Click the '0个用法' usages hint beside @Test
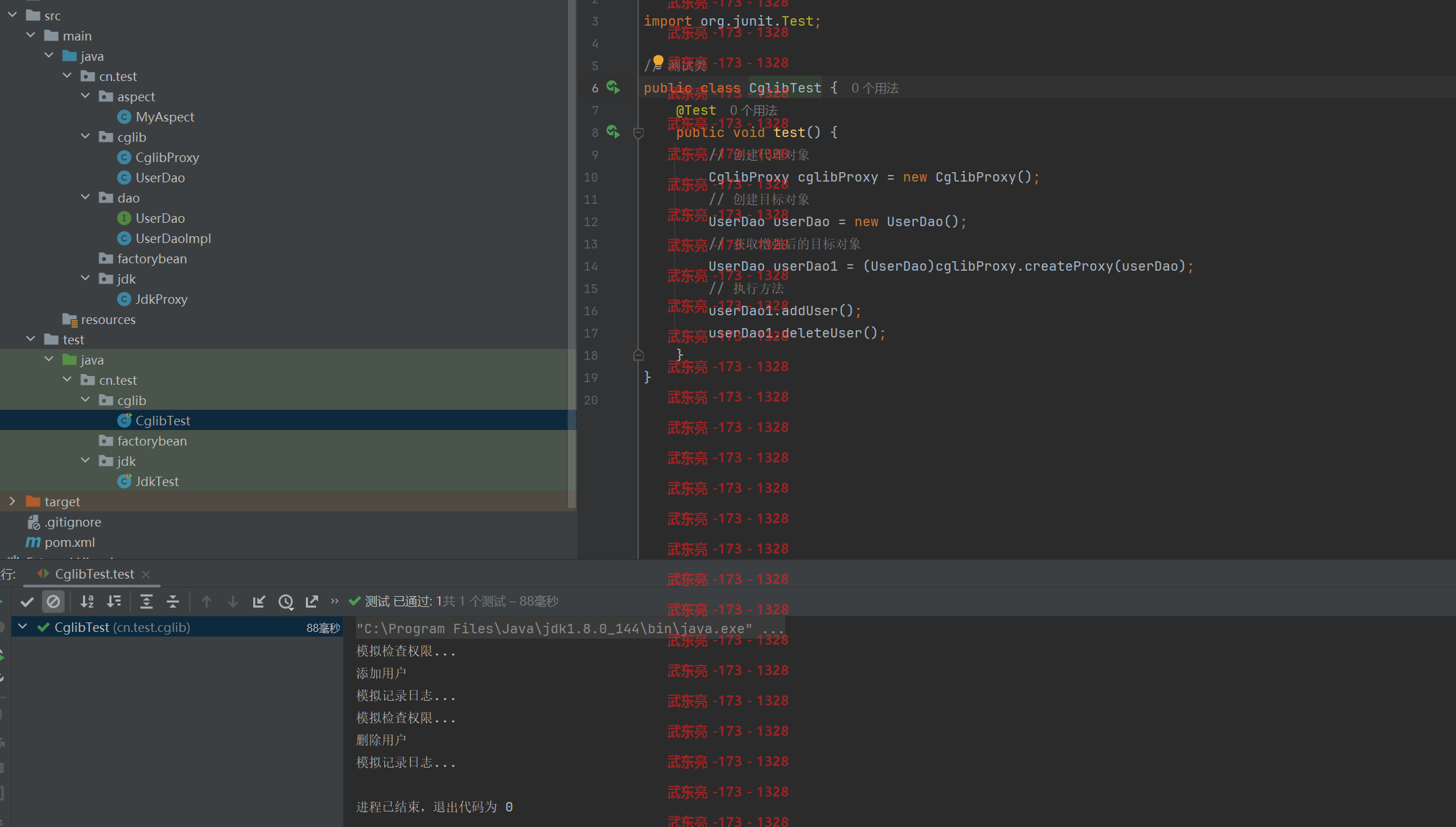 coord(754,110)
